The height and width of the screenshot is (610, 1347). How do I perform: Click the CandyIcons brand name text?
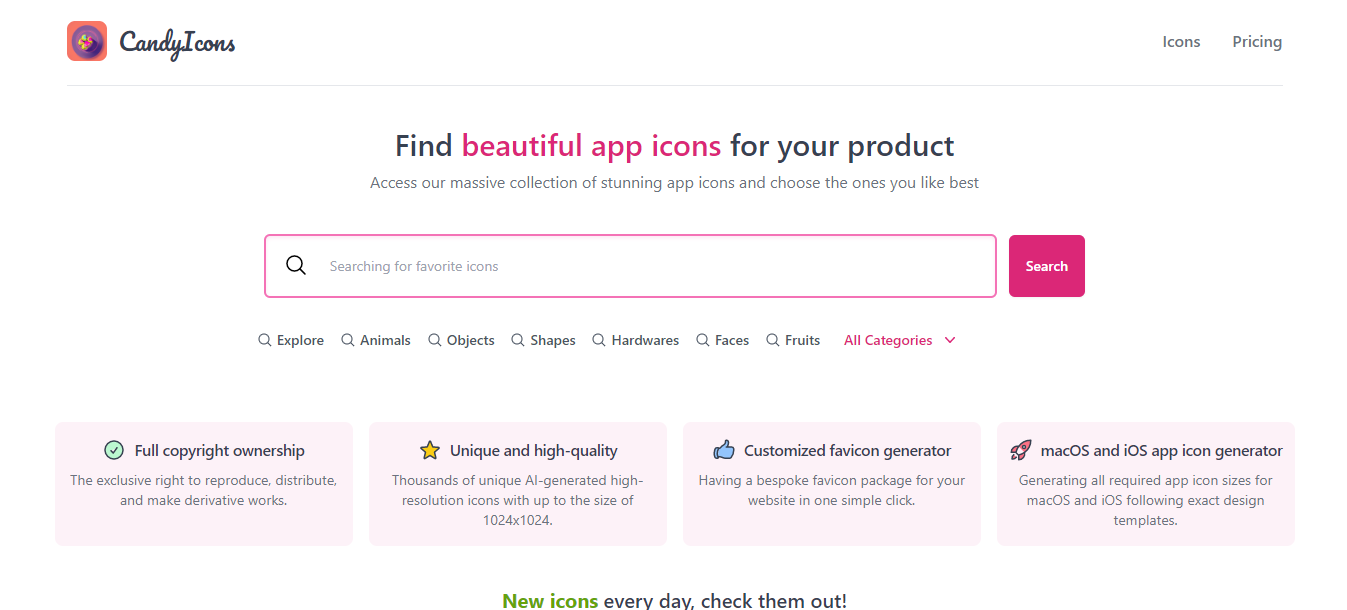point(177,42)
